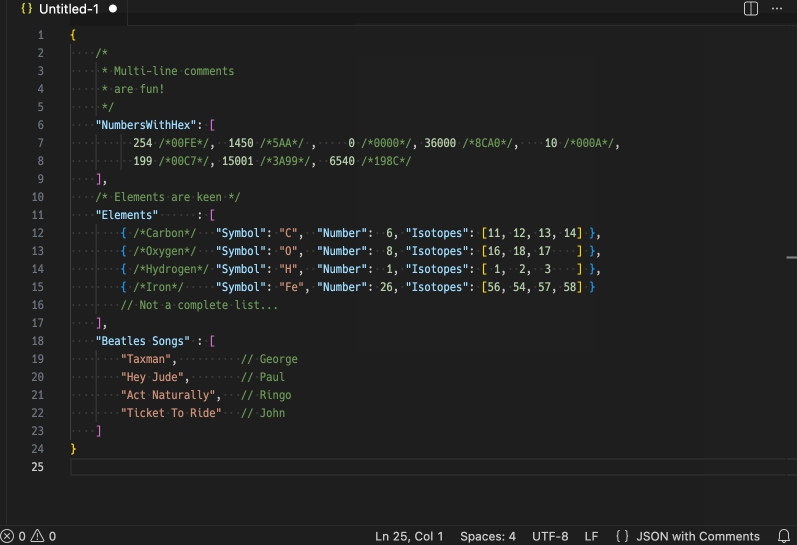Click the warnings triangle icon in status bar
This screenshot has height=545, width=797.
click(x=38, y=536)
